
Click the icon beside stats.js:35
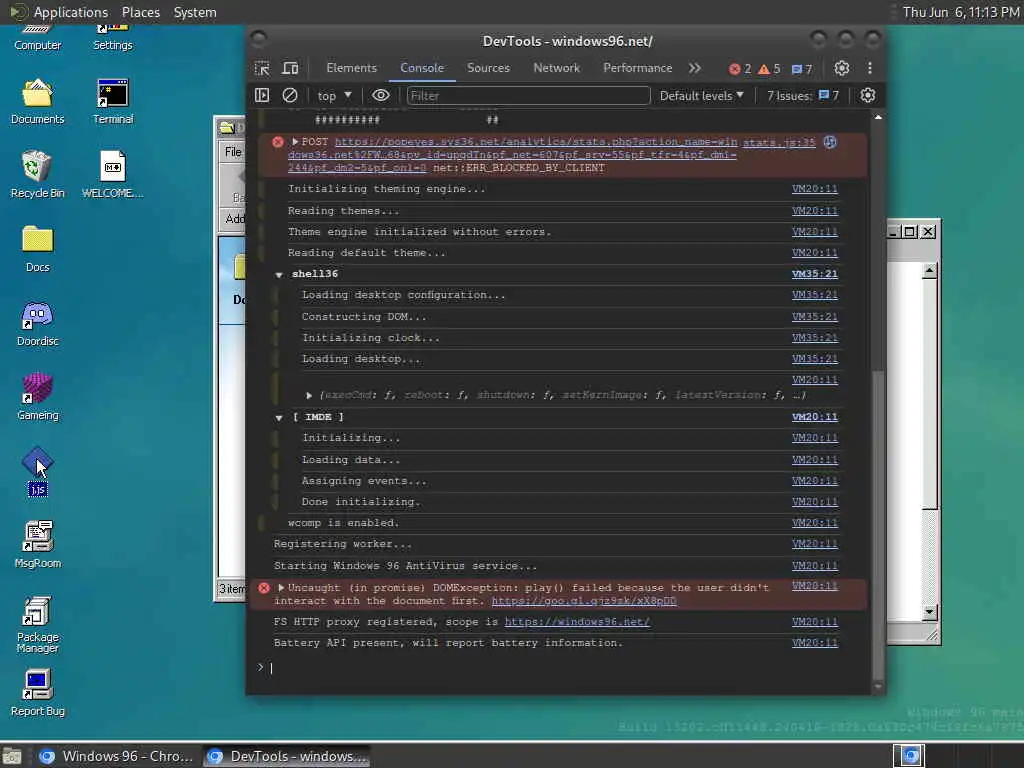tap(830, 142)
